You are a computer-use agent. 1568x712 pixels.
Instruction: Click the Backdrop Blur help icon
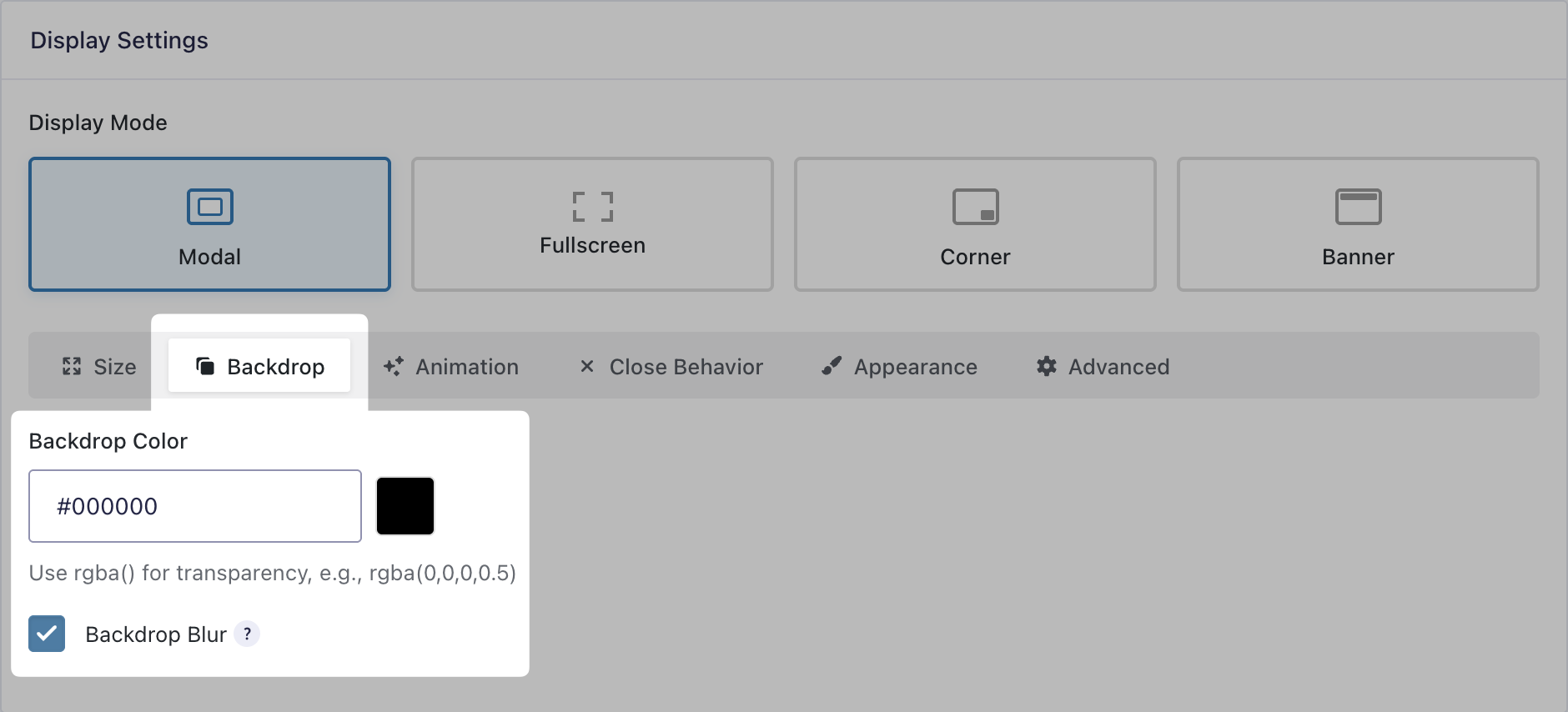point(247,634)
